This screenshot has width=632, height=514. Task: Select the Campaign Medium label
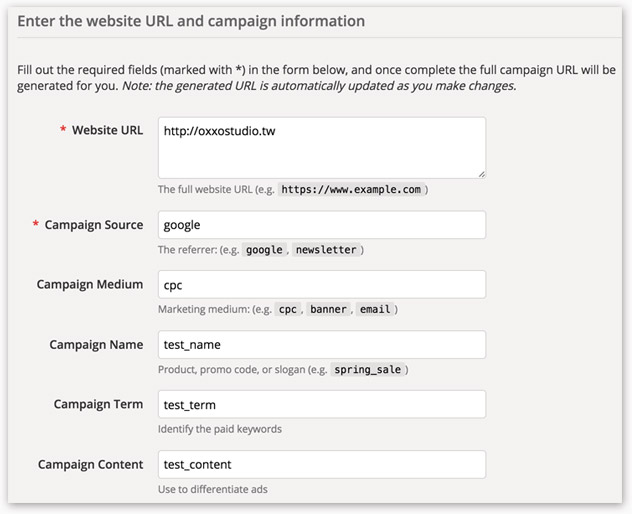click(x=90, y=284)
